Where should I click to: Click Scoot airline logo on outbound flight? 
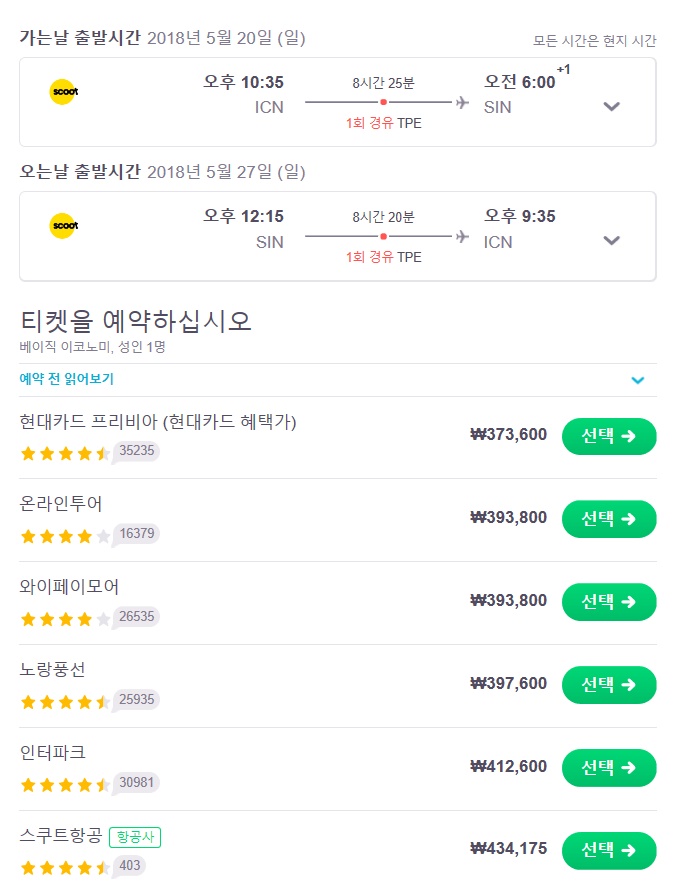[x=63, y=92]
